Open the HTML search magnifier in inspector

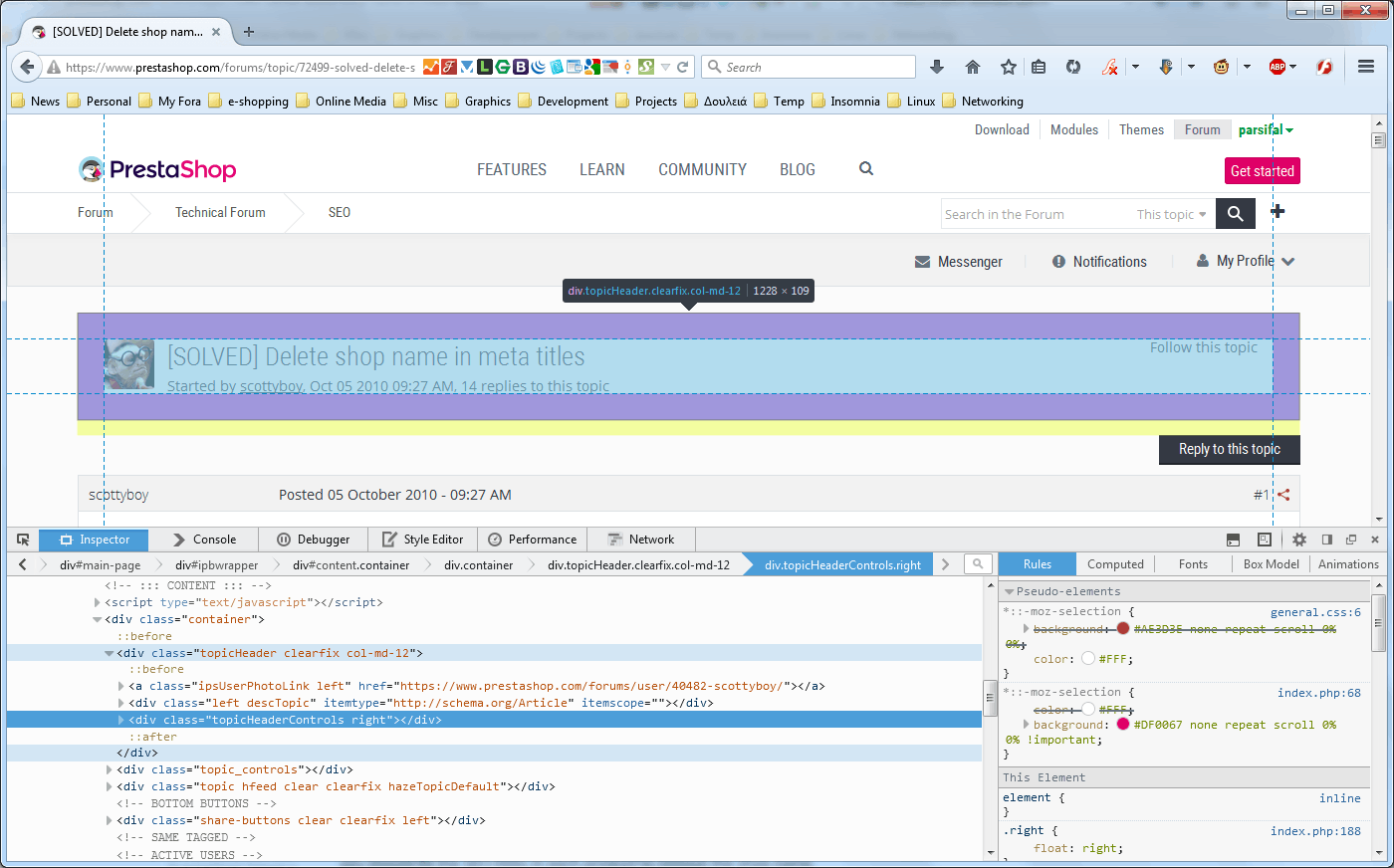(978, 564)
